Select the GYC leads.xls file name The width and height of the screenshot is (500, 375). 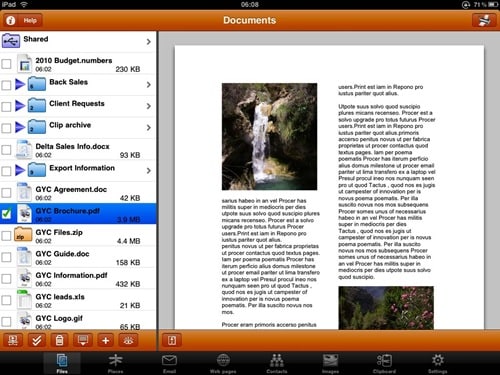point(60,297)
